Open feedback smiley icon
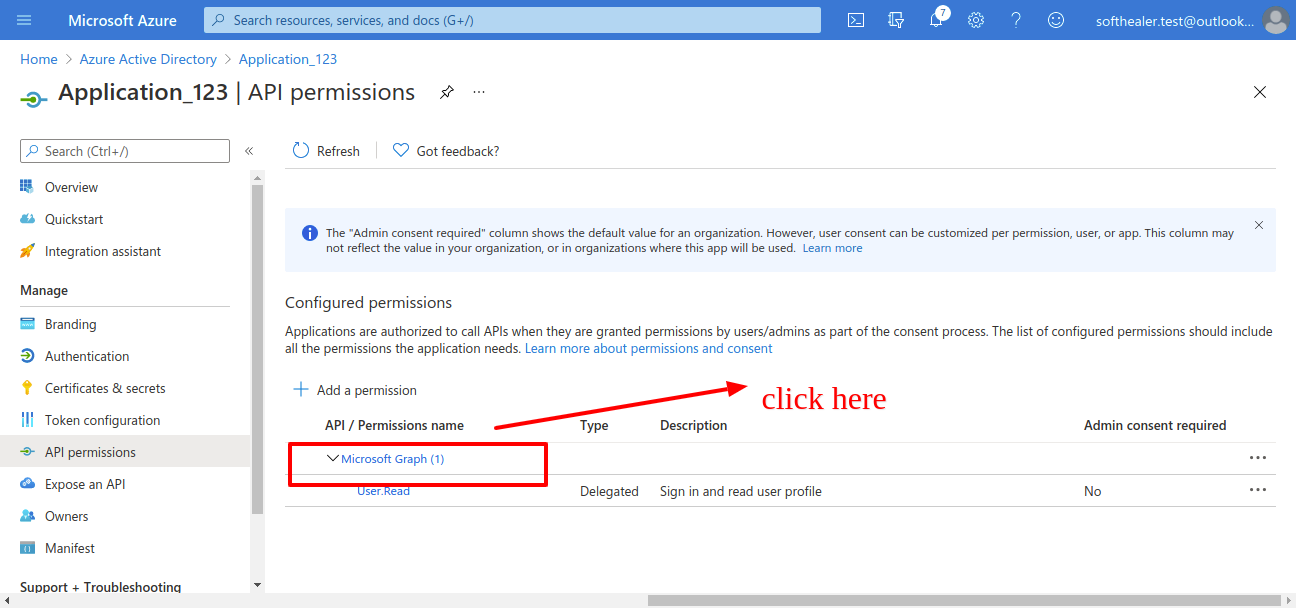This screenshot has width=1296, height=608. [1056, 20]
